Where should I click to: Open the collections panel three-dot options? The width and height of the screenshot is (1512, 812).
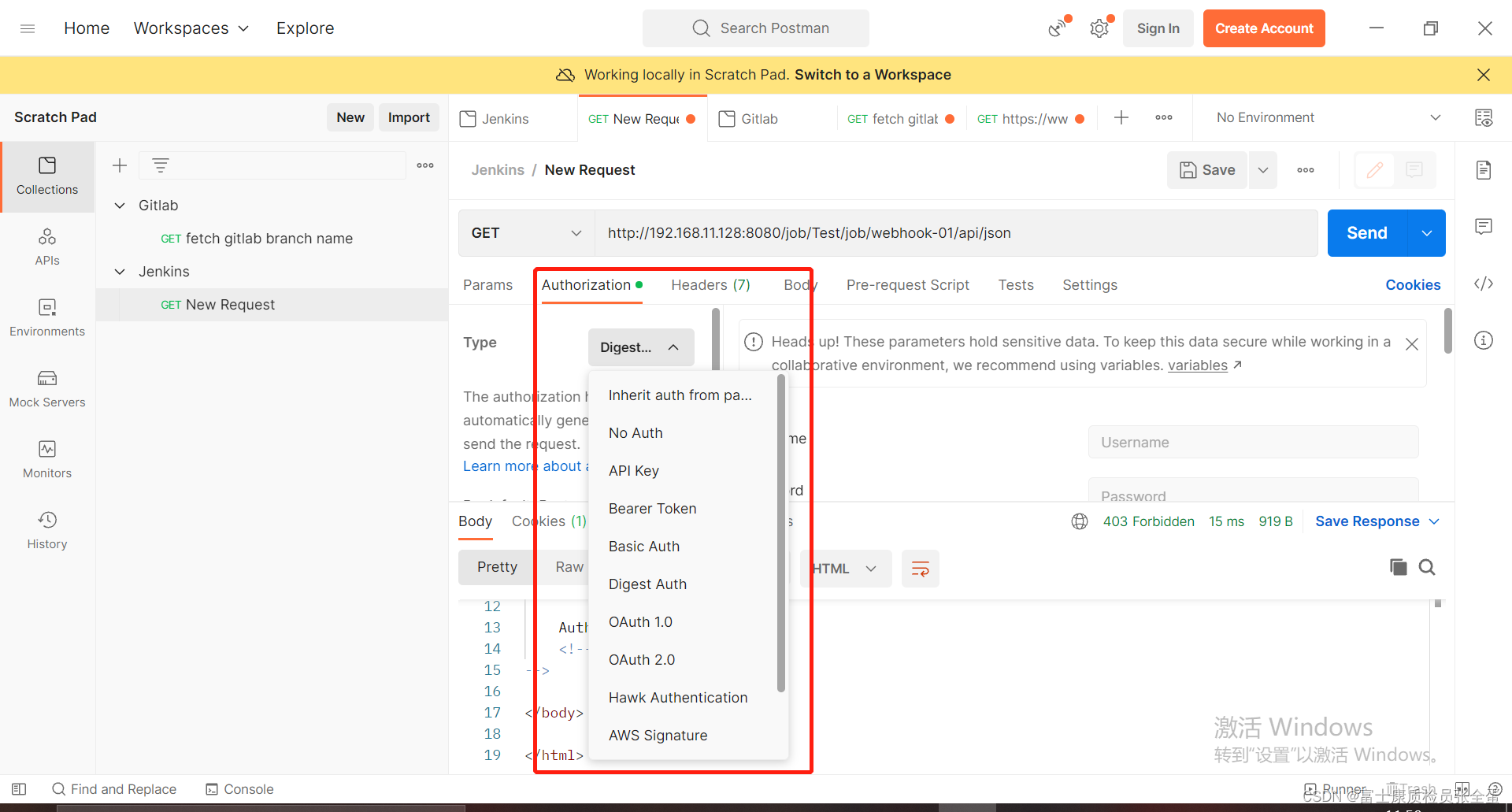[x=425, y=165]
